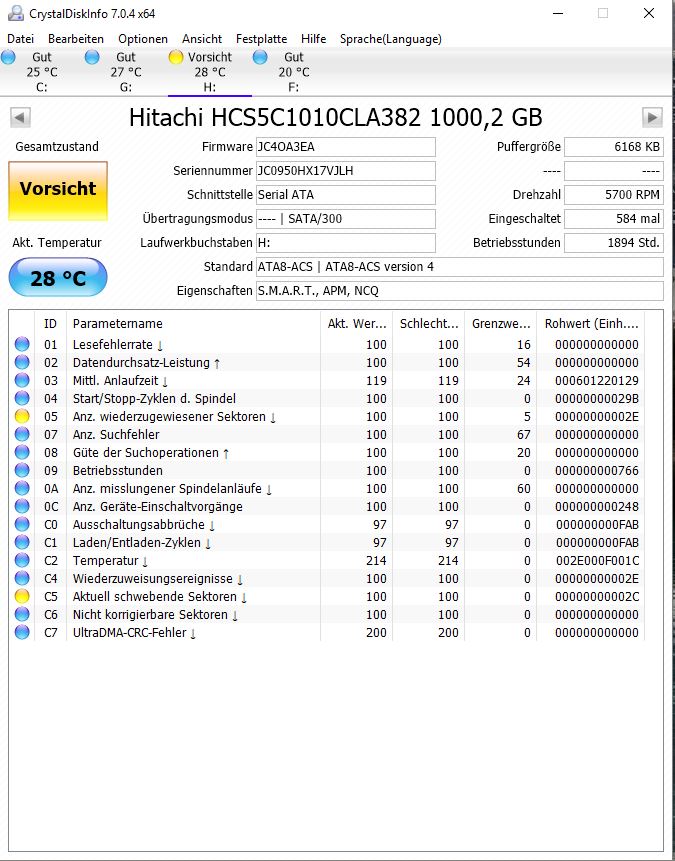This screenshot has height=861, width=675.
Task: Click status orb for 08 Güte der Suchoperationen
Action: coord(22,452)
